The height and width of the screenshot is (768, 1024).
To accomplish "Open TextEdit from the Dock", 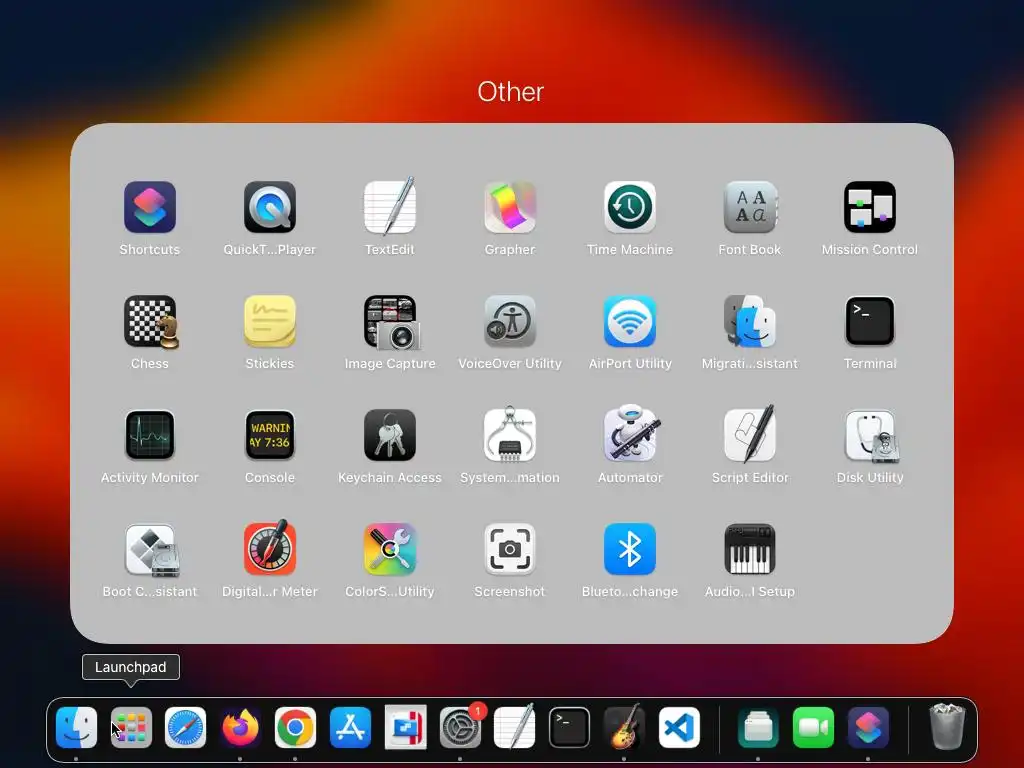I will point(515,726).
